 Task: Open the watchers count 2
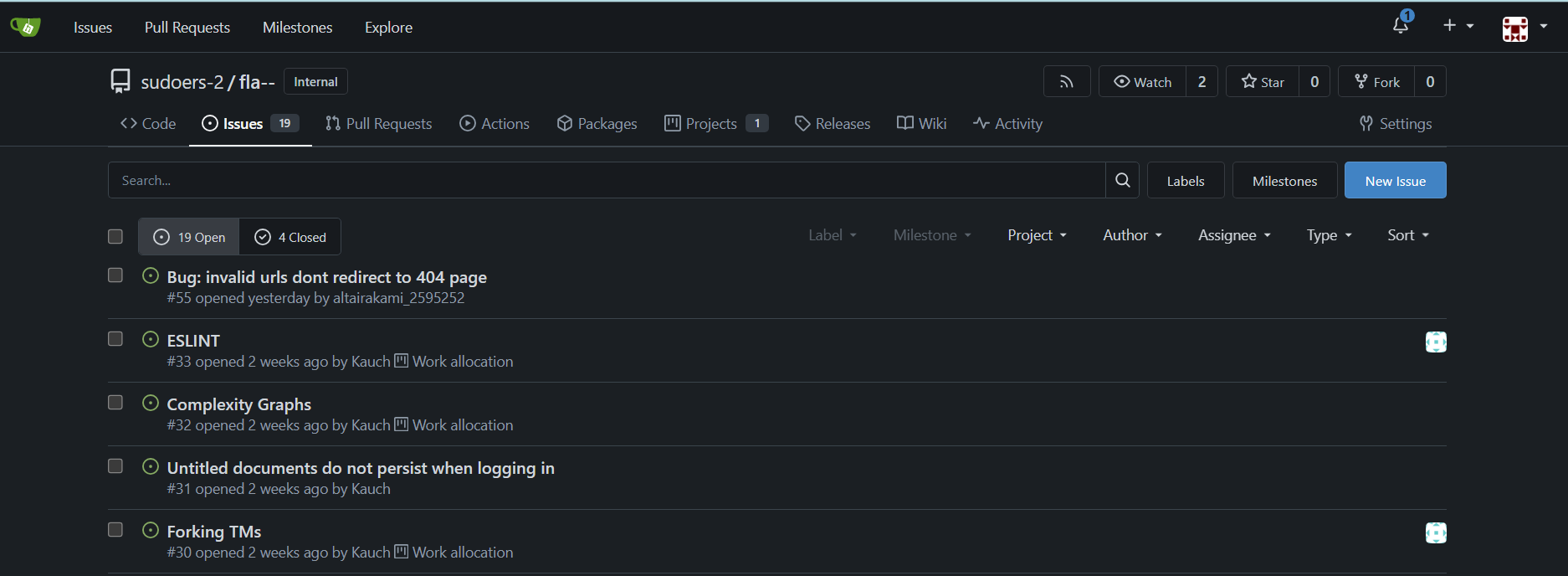pyautogui.click(x=1202, y=82)
